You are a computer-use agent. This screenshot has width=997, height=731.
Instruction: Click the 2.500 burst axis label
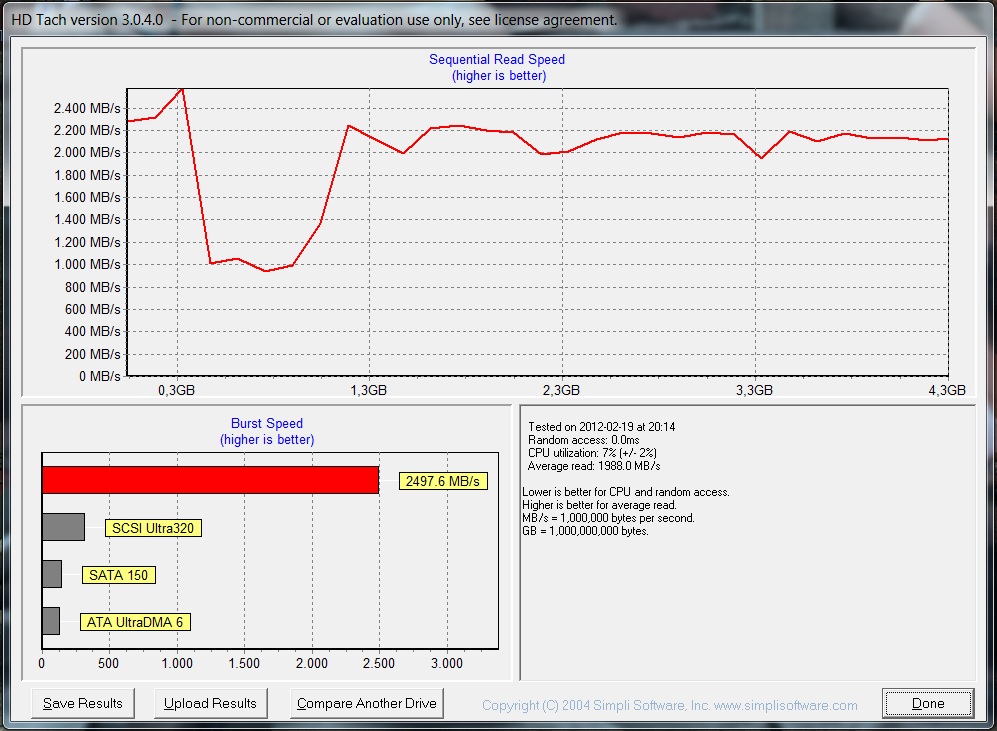pos(379,664)
